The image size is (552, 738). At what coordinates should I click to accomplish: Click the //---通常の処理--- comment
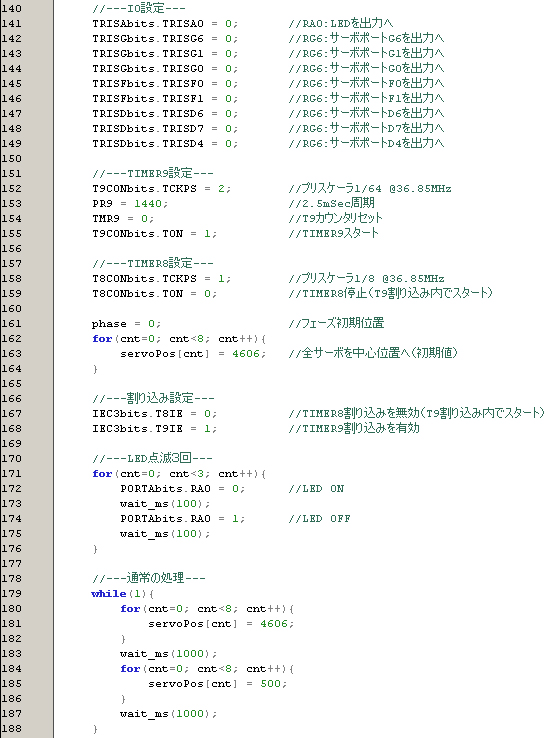tap(149, 578)
